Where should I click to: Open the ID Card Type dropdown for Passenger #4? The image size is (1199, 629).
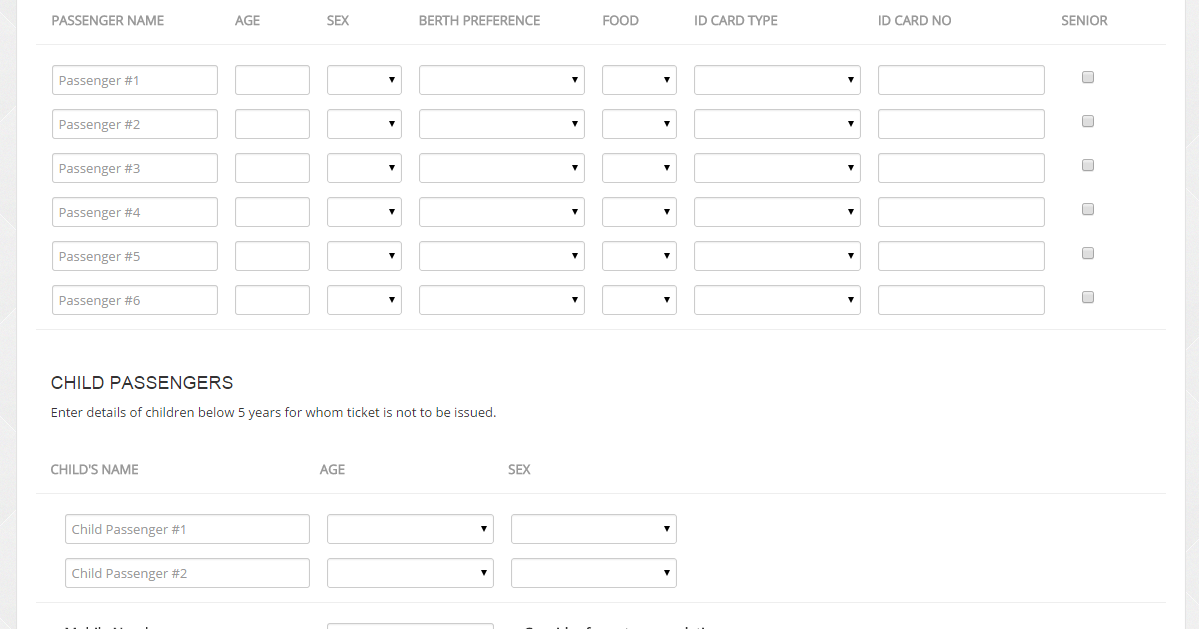point(776,211)
